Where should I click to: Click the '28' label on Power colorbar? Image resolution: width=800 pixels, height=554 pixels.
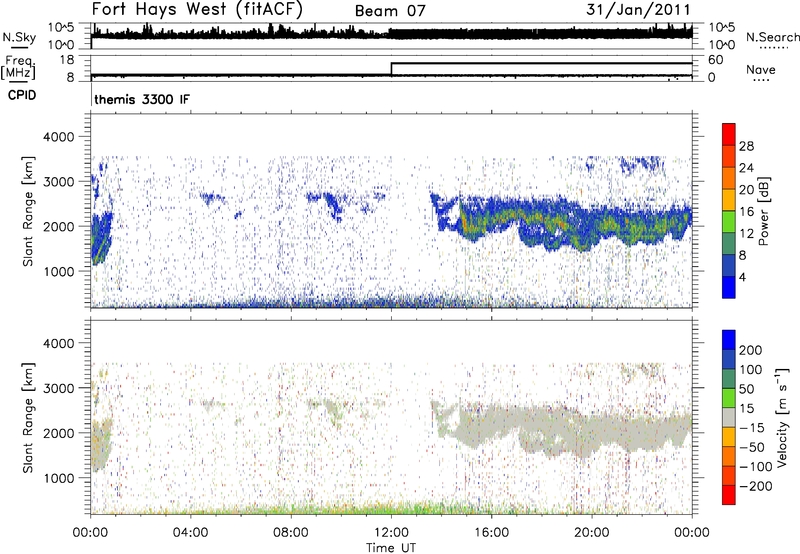tap(746, 146)
